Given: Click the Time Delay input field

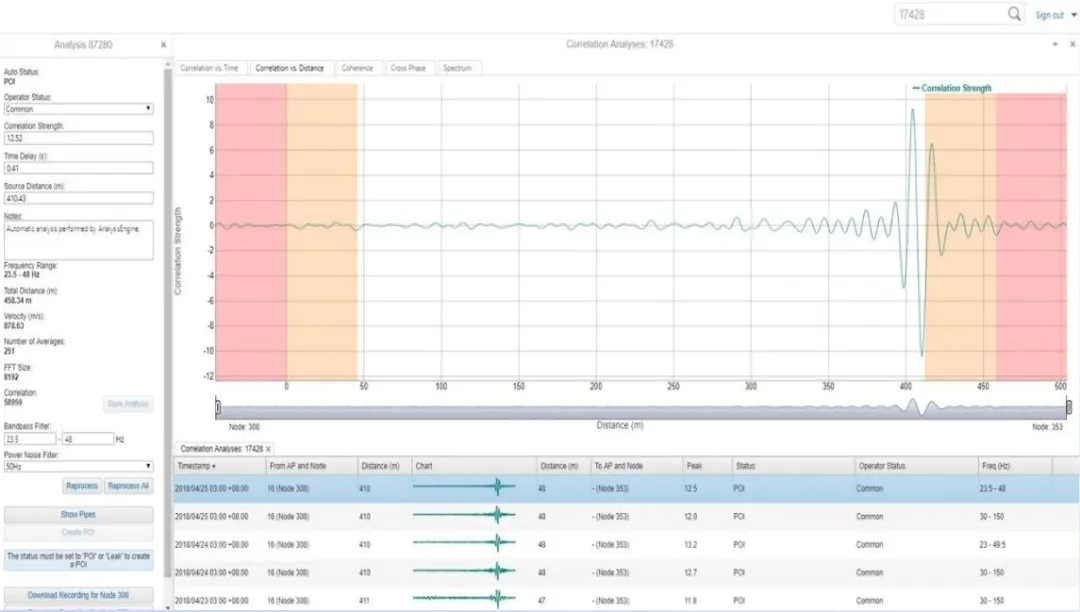Looking at the screenshot, I should [x=79, y=168].
